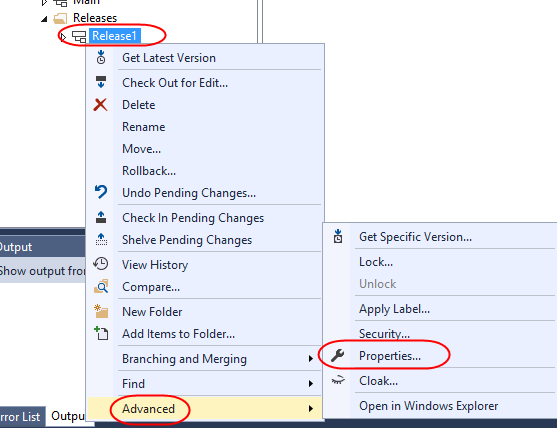Viewport: 557px width, 428px height.
Task: Click the View History clock icon
Action: pyautogui.click(x=101, y=264)
